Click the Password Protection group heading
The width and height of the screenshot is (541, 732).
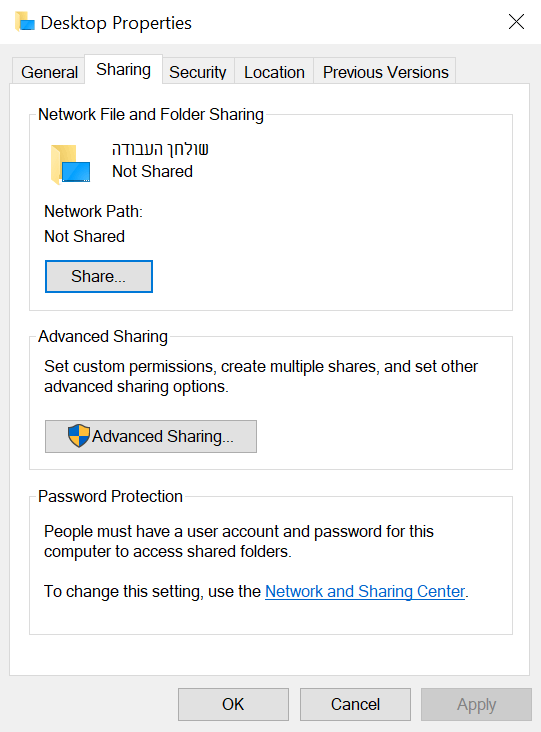coord(110,496)
